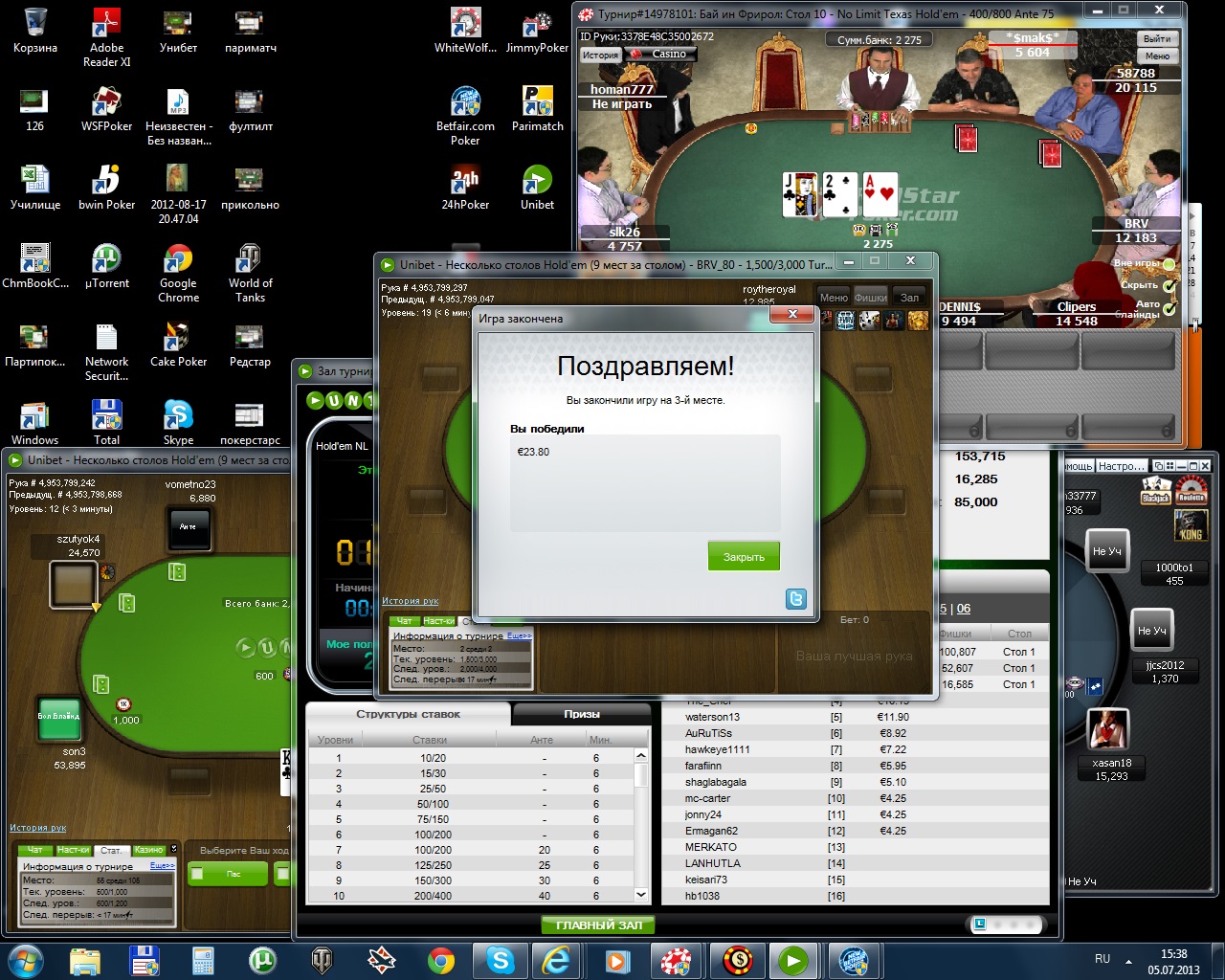Select the bwin Poker desktop icon

(x=106, y=188)
